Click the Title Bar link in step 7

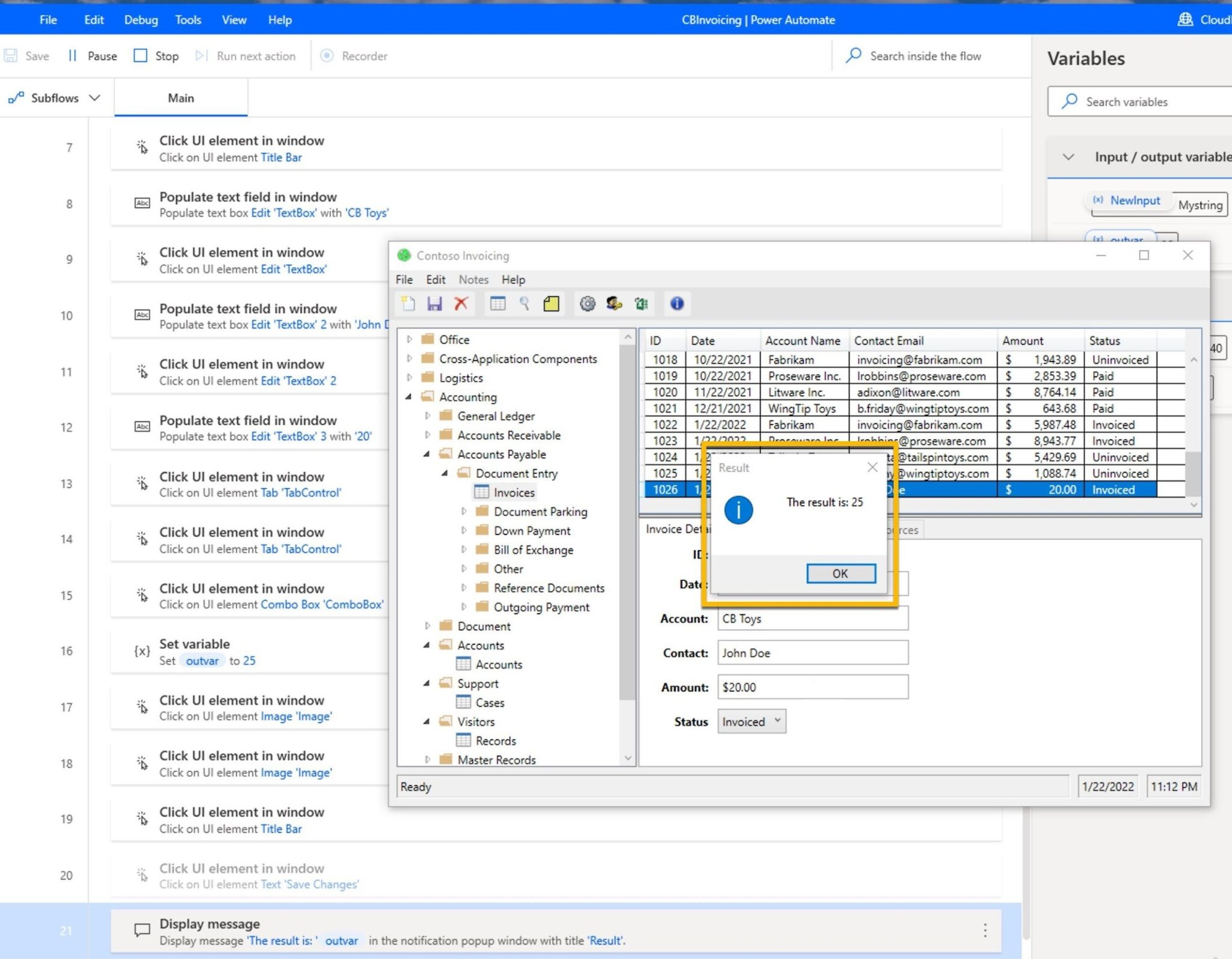click(281, 158)
